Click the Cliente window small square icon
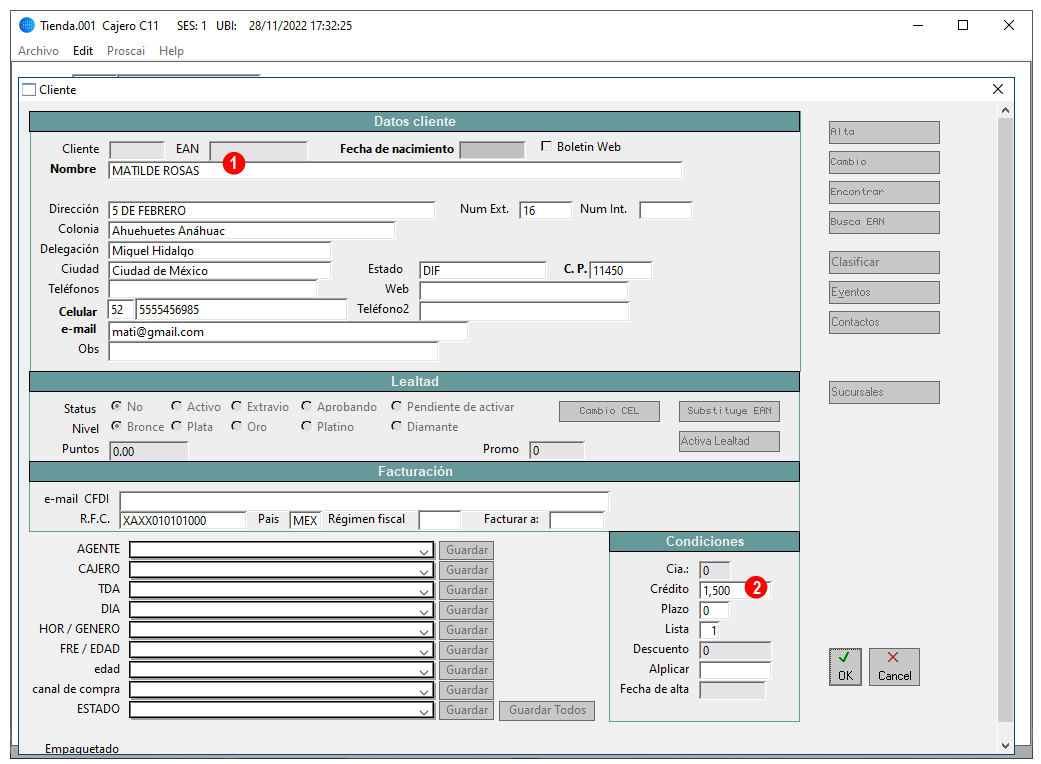This screenshot has height=764, width=1041. (x=29, y=90)
